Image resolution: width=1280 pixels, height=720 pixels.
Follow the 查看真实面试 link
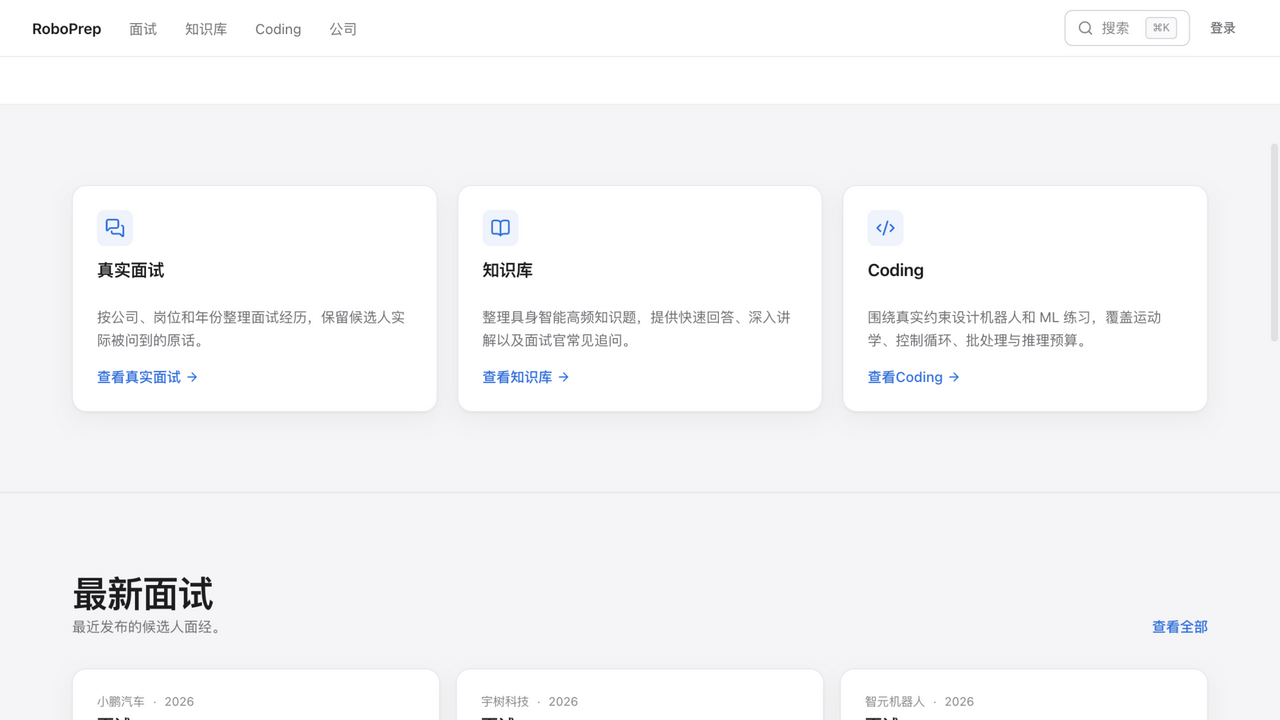point(148,377)
